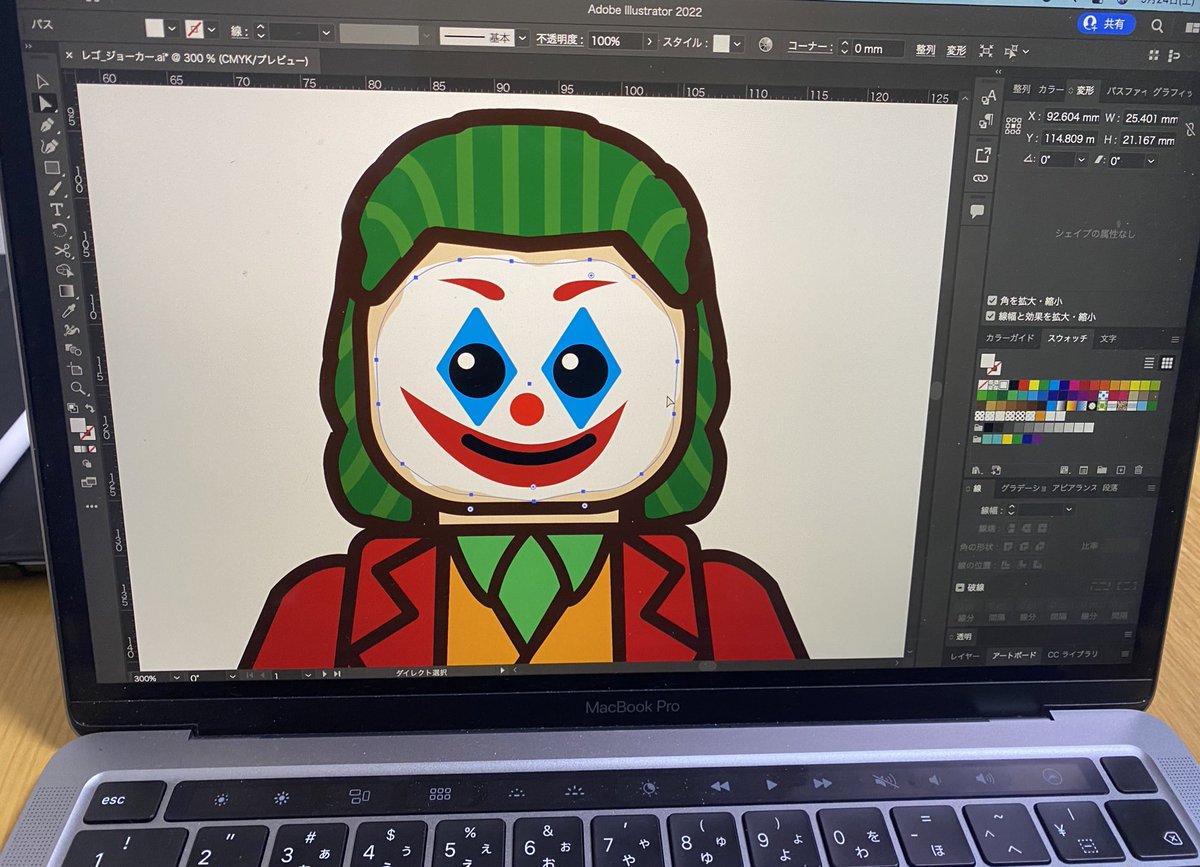This screenshot has width=1200, height=867.
Task: Click the fill swatch in Swatches panel
Action: point(987,362)
